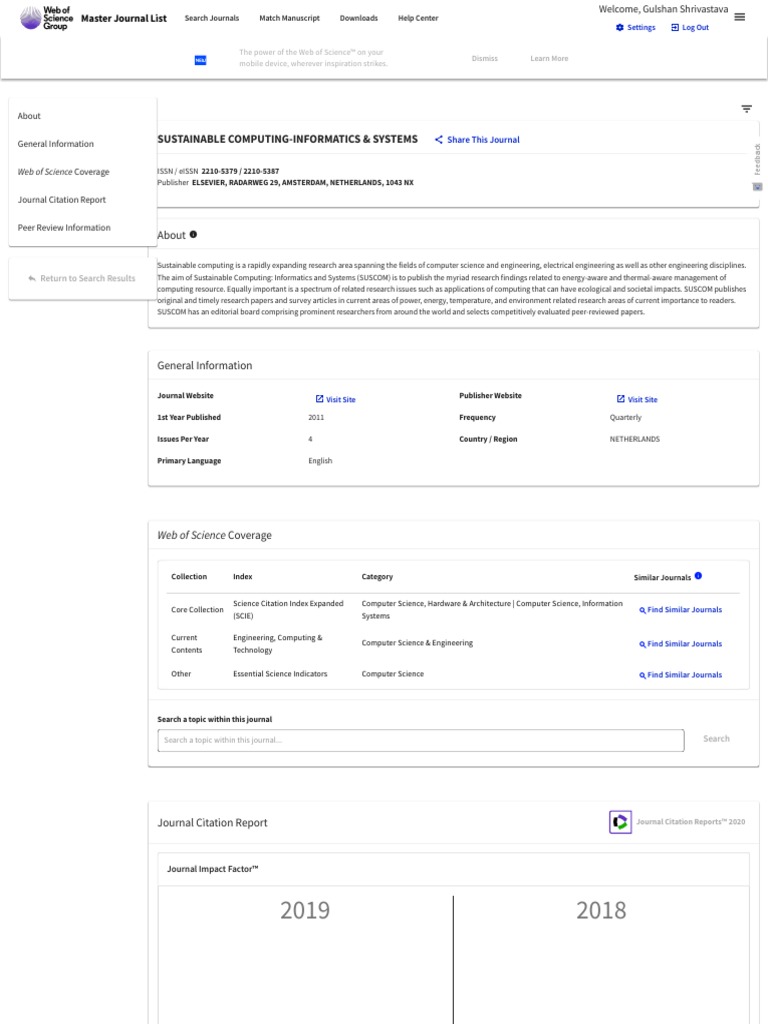Jump to Peer Review Information section
The height and width of the screenshot is (1024, 768).
click(64, 228)
